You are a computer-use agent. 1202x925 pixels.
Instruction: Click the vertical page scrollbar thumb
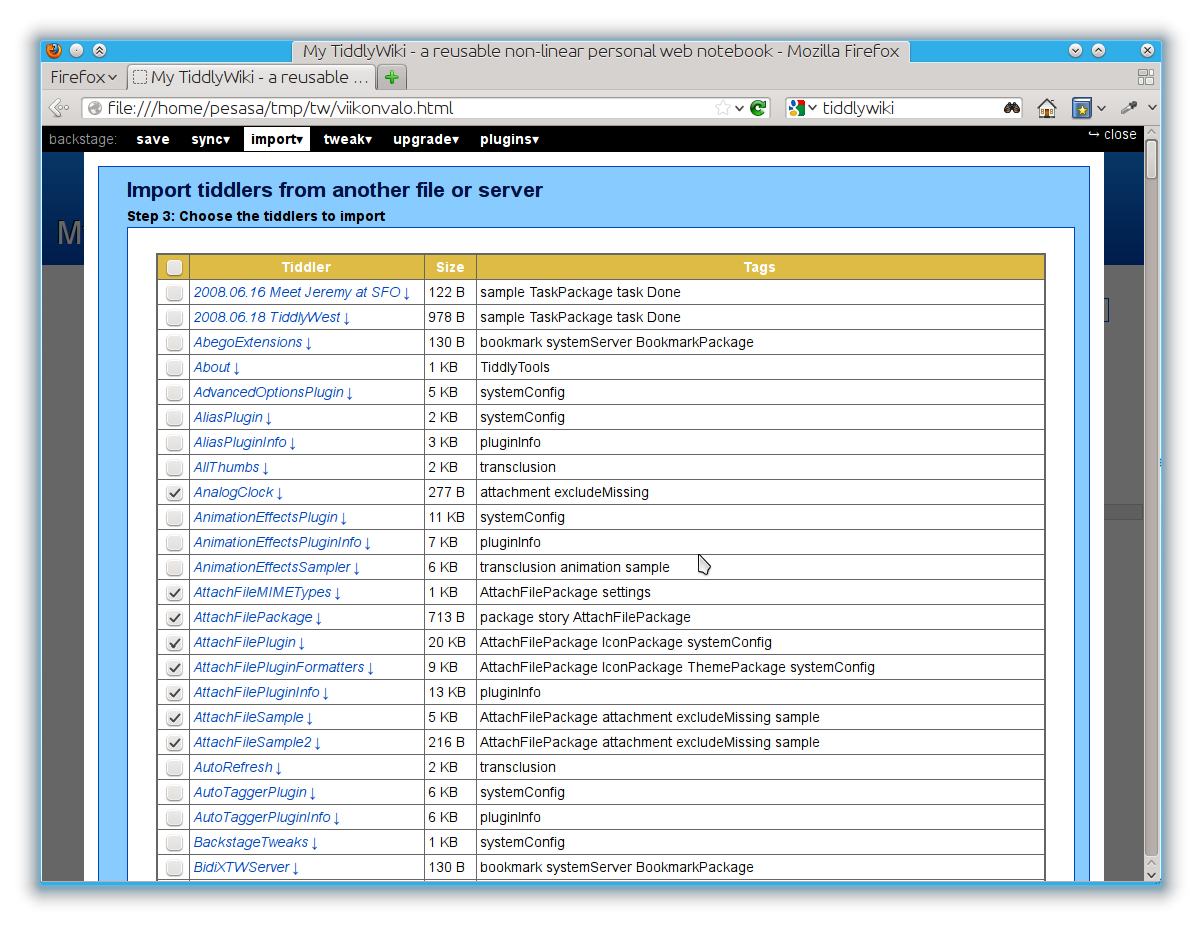(x=1152, y=160)
